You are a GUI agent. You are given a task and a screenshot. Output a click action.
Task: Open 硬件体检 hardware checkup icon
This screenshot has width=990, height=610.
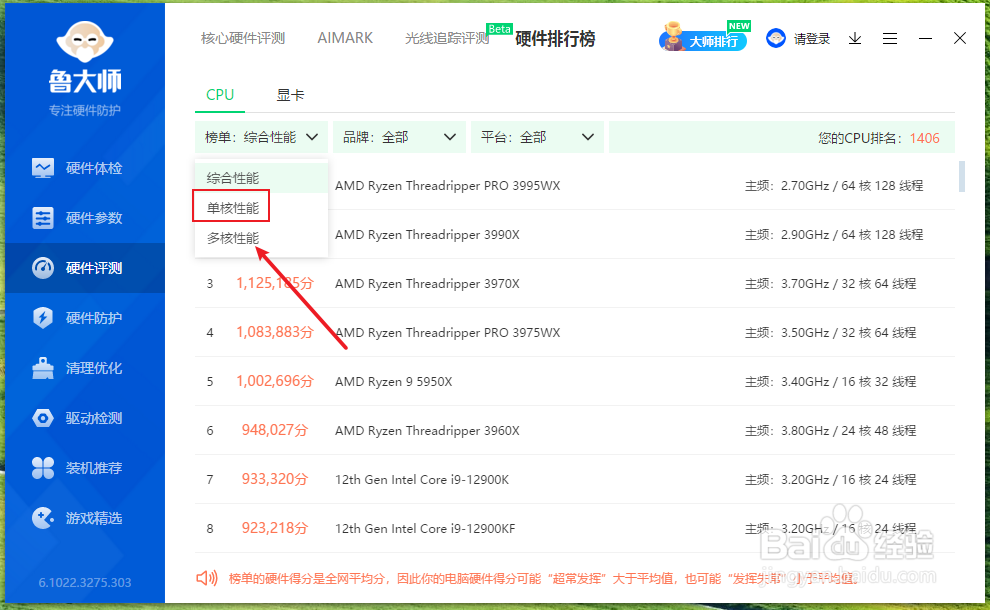click(43, 168)
